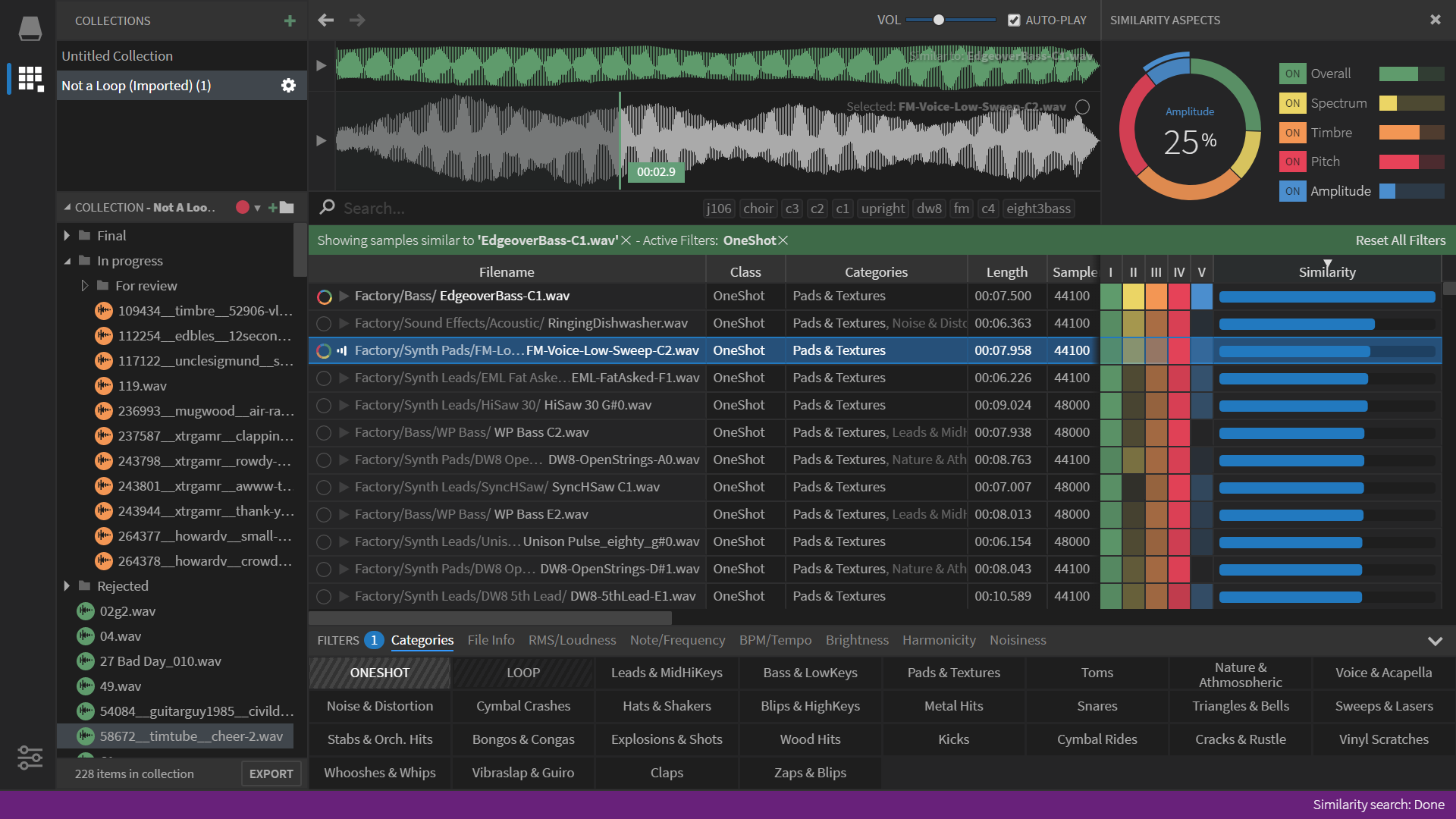This screenshot has height=819, width=1456.
Task: Click the EXPORT button
Action: coord(271,773)
